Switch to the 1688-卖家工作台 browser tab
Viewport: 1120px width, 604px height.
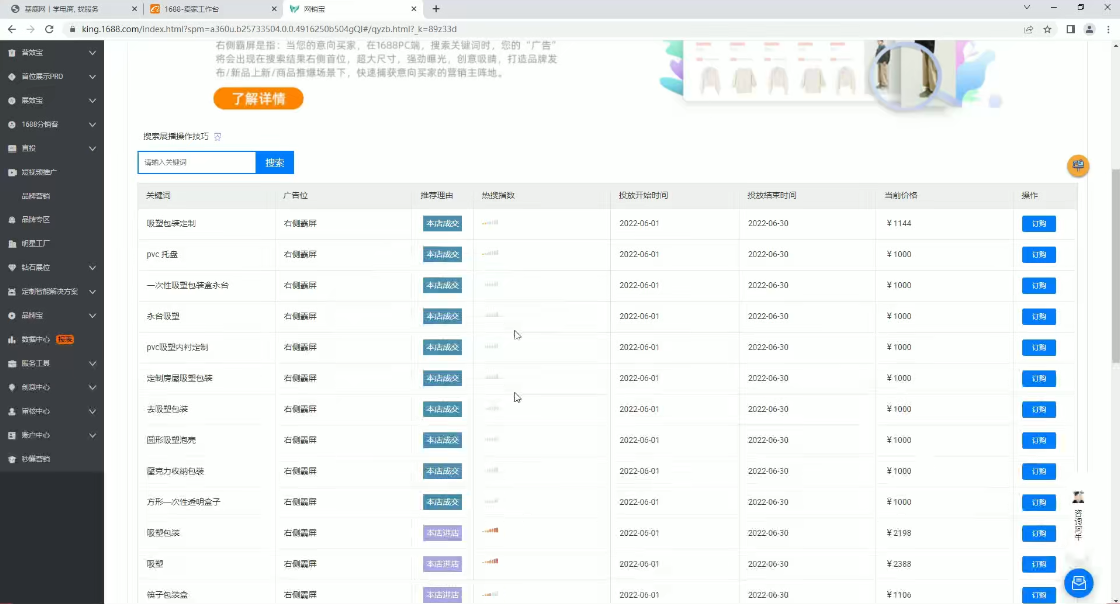click(210, 9)
